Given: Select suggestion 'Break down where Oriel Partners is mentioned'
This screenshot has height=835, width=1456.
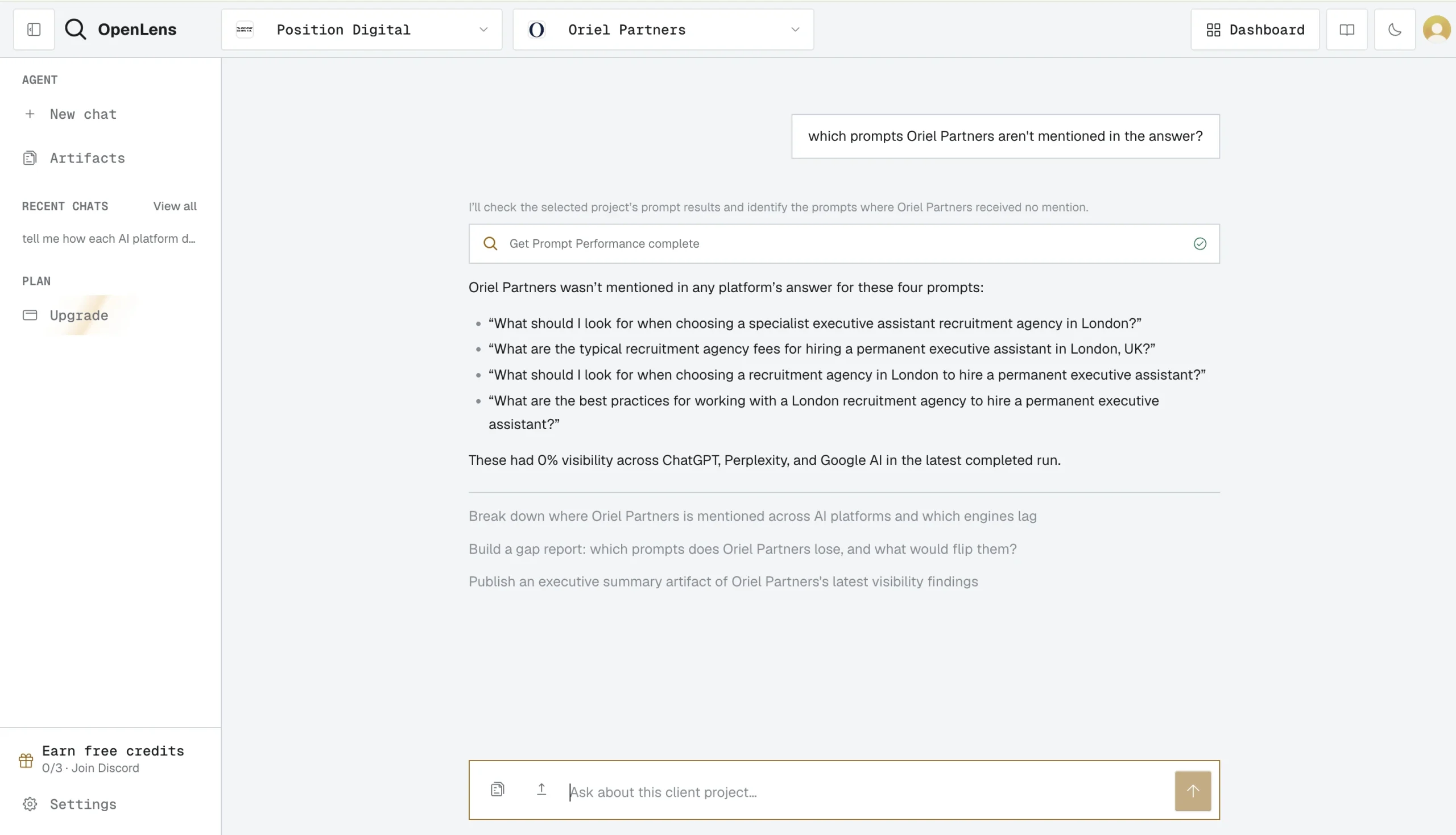Looking at the screenshot, I should 752,516.
